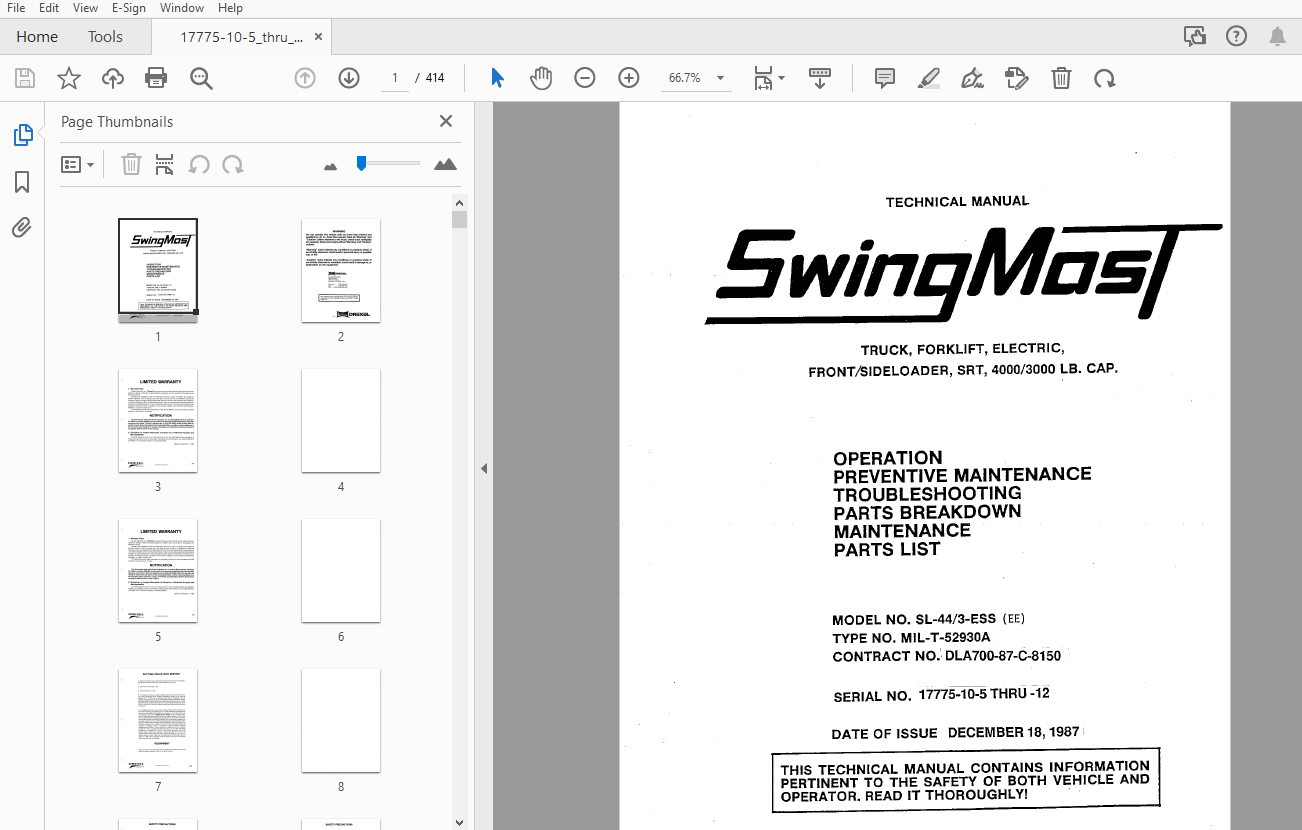Activate the Selection arrow tool
Viewport: 1302px width, 830px height.
(497, 78)
